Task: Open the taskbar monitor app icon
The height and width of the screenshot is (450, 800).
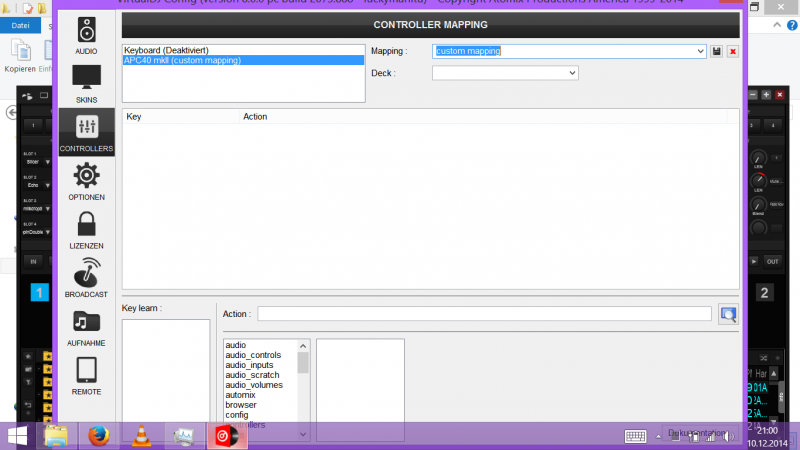Action: click(184, 436)
